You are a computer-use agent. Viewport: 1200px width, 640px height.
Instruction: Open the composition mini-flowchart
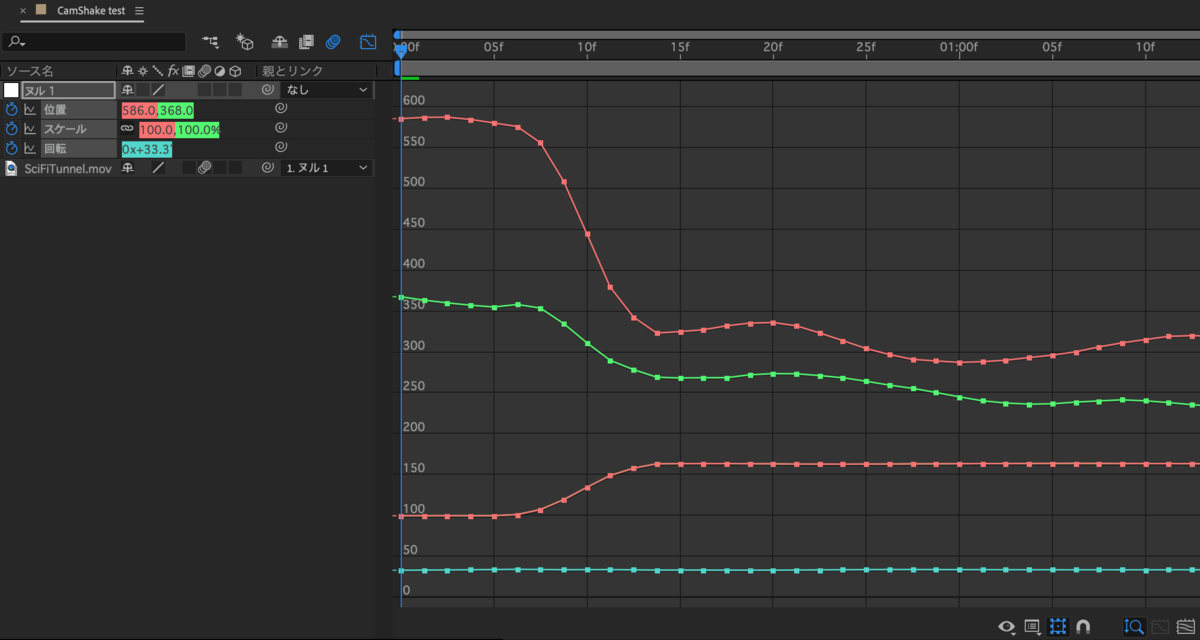(x=210, y=42)
